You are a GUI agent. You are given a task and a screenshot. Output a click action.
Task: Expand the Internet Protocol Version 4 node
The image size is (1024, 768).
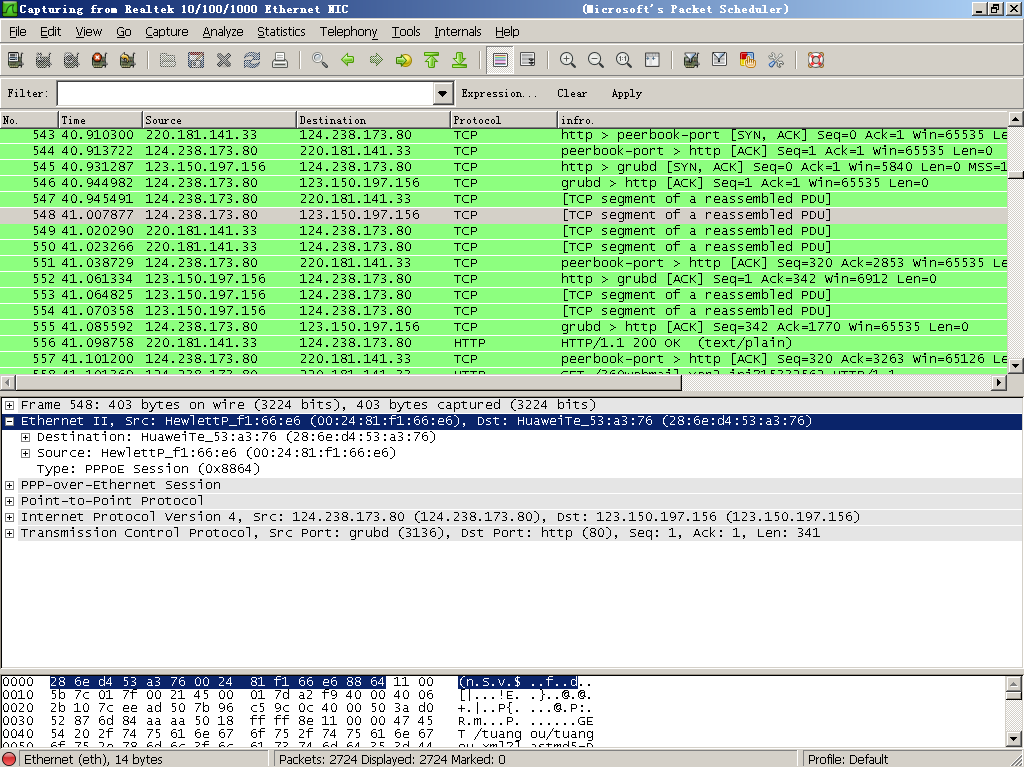click(x=9, y=517)
